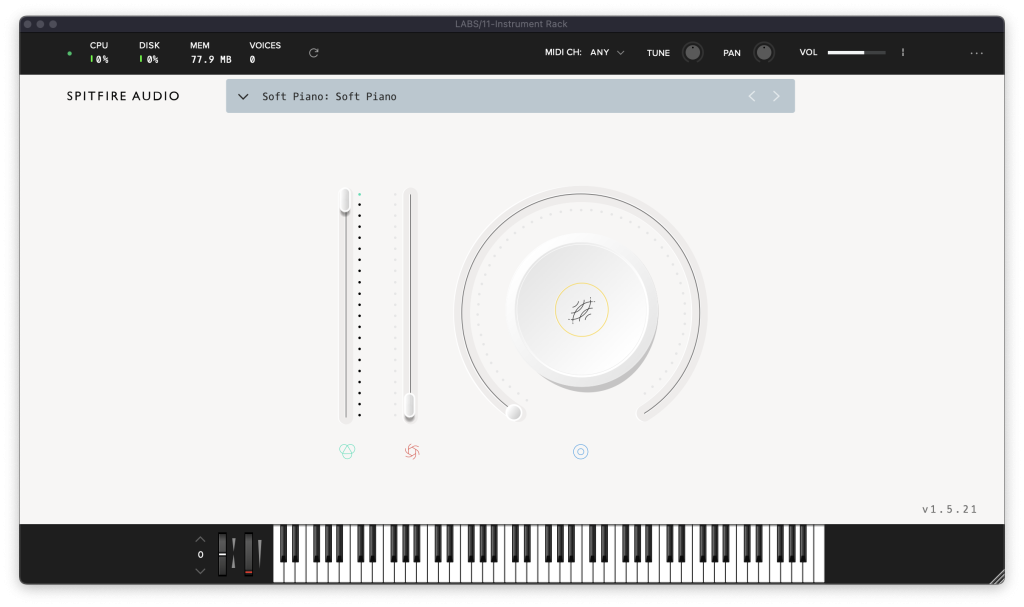Click the Soft Piano logo in knob center

tap(582, 310)
